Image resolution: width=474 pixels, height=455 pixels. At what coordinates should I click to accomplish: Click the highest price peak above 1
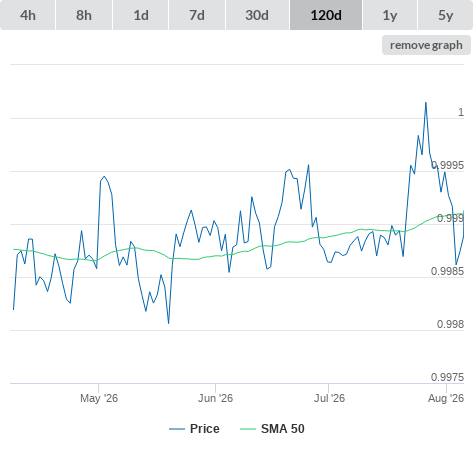426,103
